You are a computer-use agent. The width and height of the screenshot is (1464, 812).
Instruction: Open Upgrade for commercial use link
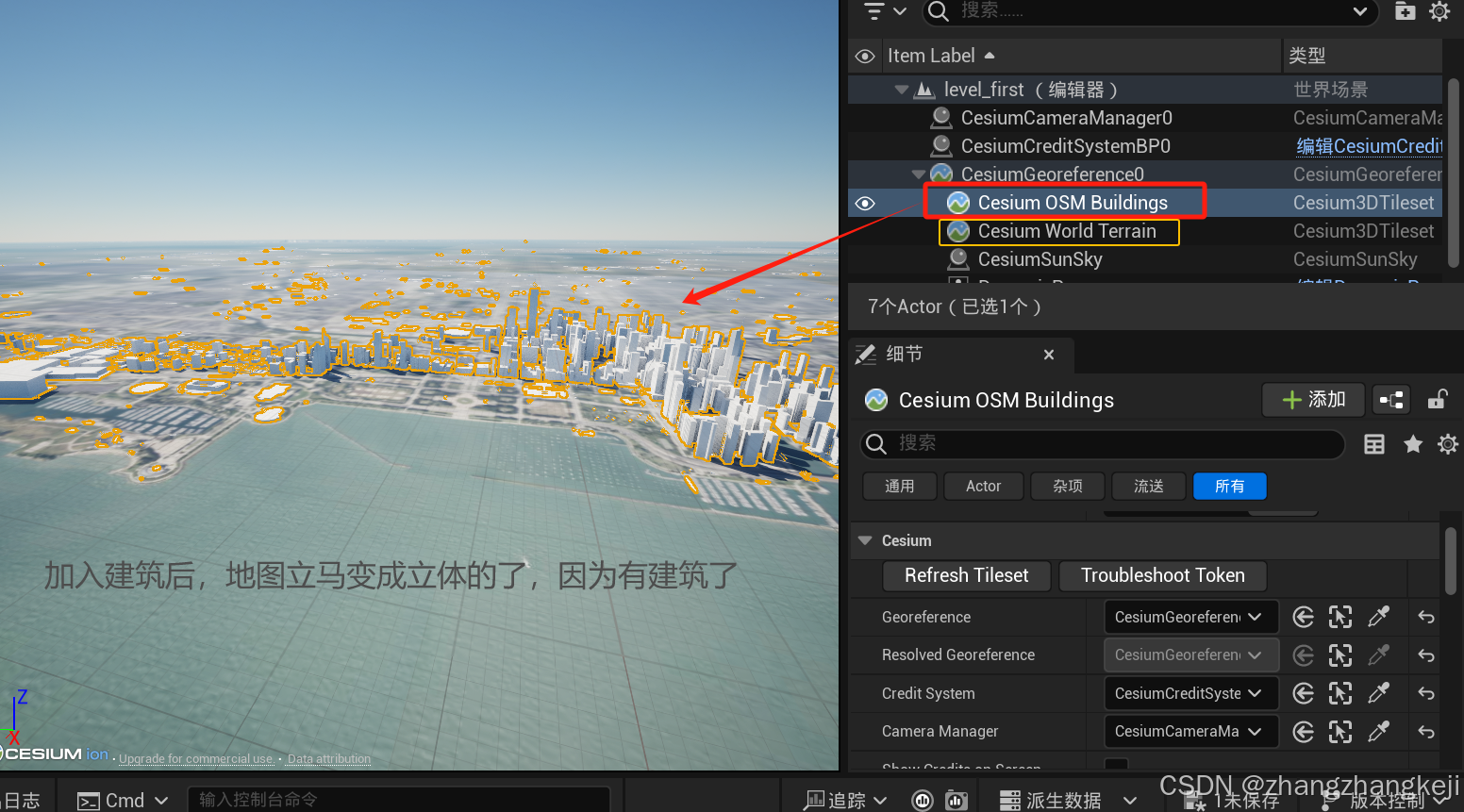197,759
